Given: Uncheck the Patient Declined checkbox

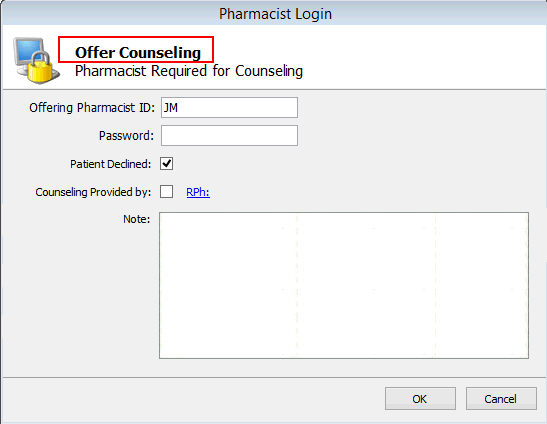Looking at the screenshot, I should [166, 163].
